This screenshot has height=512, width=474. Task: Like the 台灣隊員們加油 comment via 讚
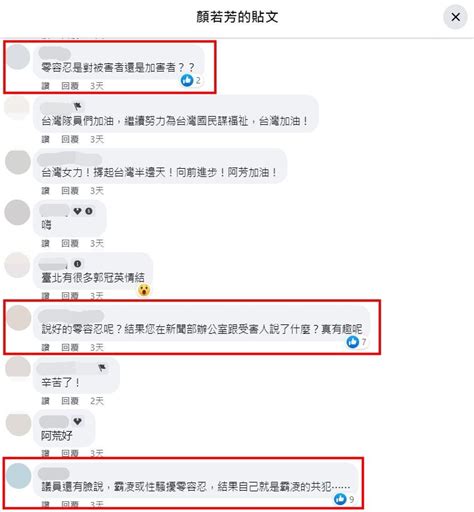click(x=45, y=139)
